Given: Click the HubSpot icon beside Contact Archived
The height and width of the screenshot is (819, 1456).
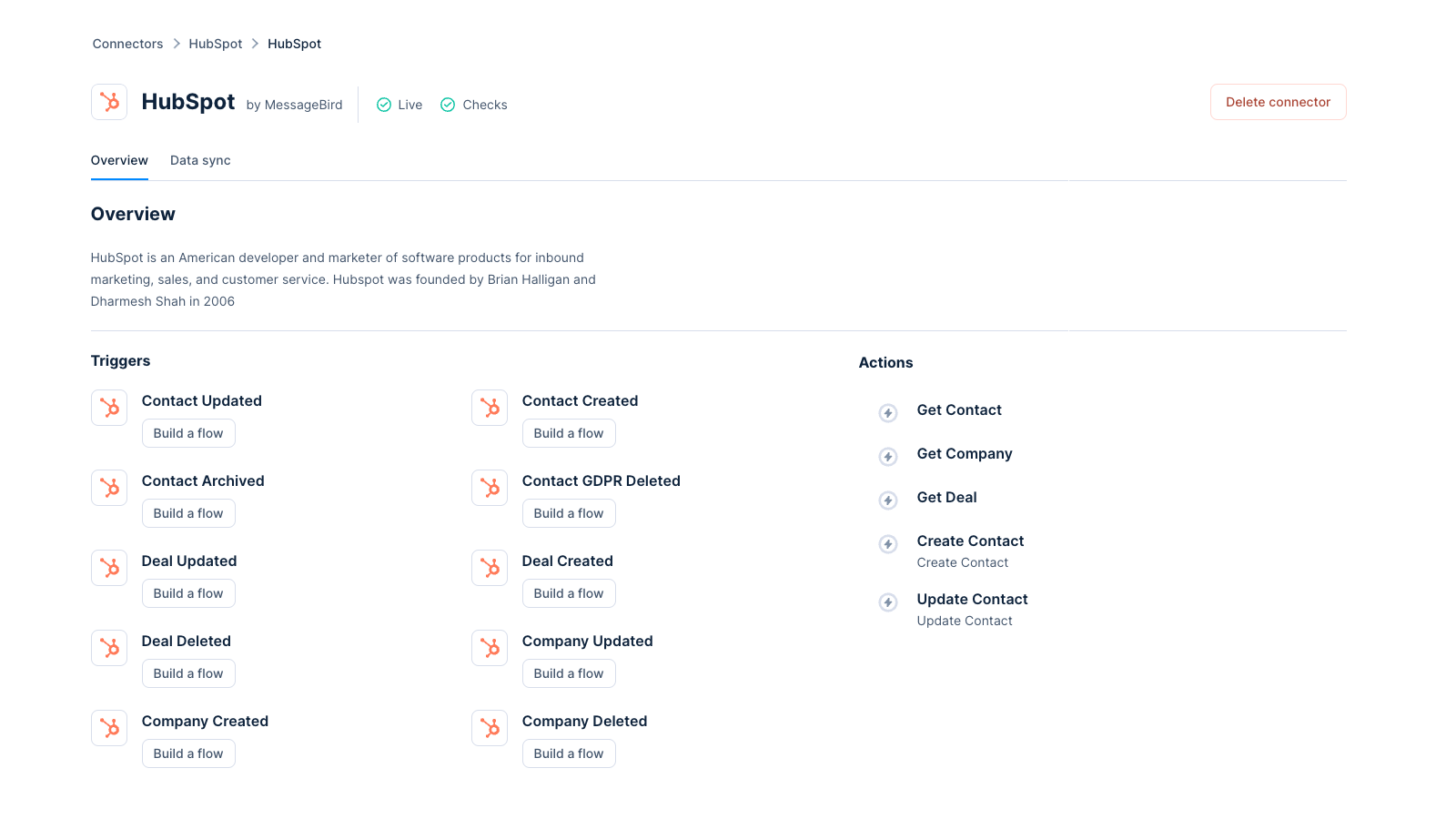Looking at the screenshot, I should pyautogui.click(x=109, y=488).
